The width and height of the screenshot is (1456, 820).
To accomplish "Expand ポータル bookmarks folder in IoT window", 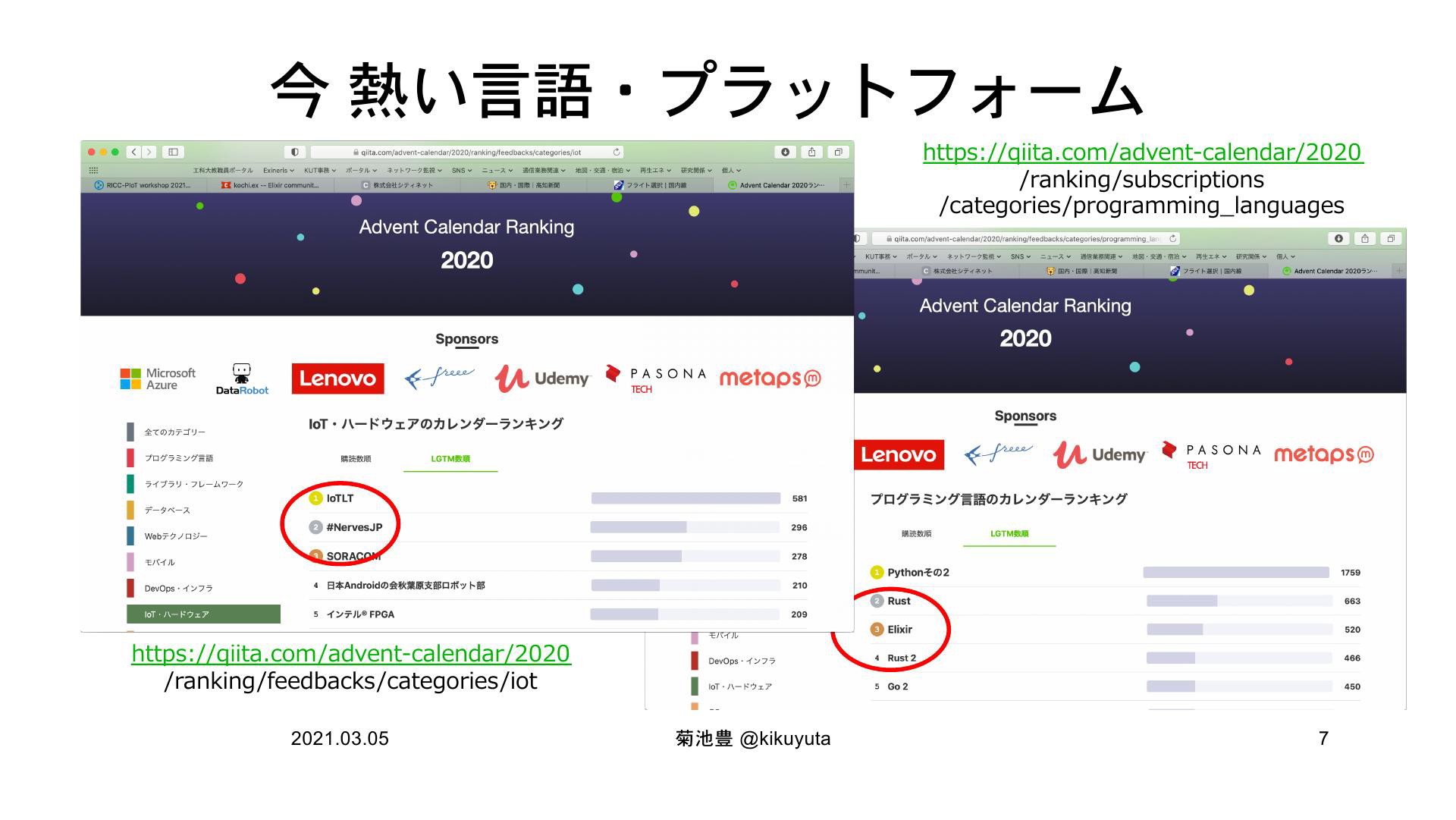I will pyautogui.click(x=361, y=171).
